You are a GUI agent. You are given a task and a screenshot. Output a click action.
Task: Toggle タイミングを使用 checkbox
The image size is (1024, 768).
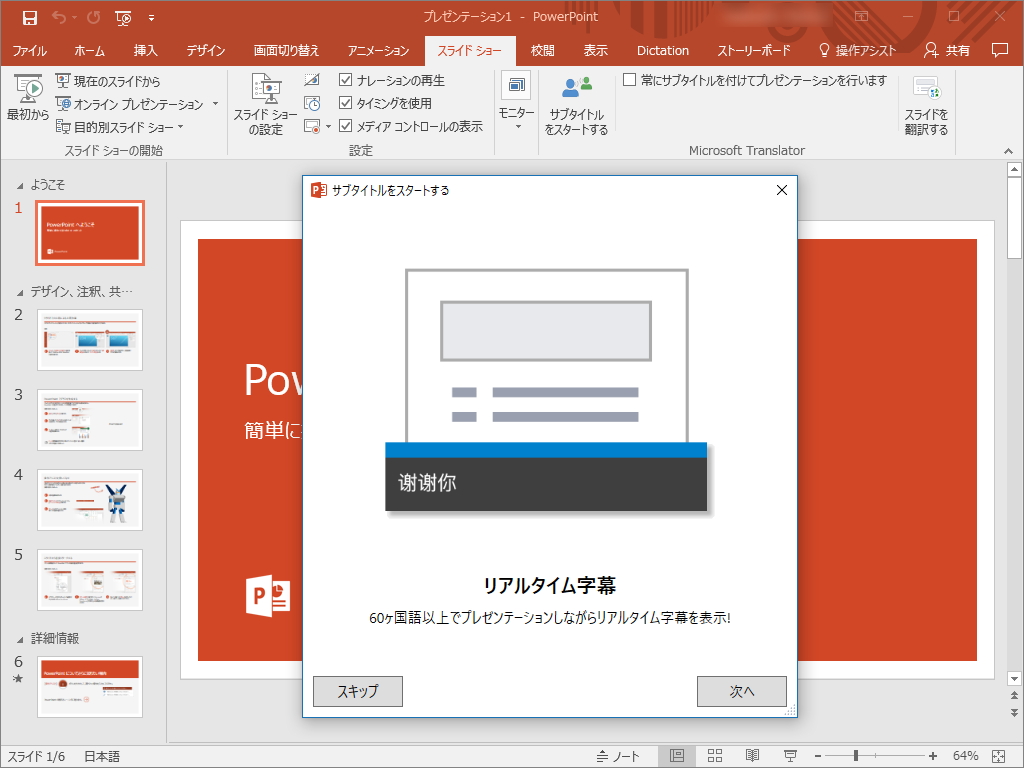pyautogui.click(x=345, y=103)
